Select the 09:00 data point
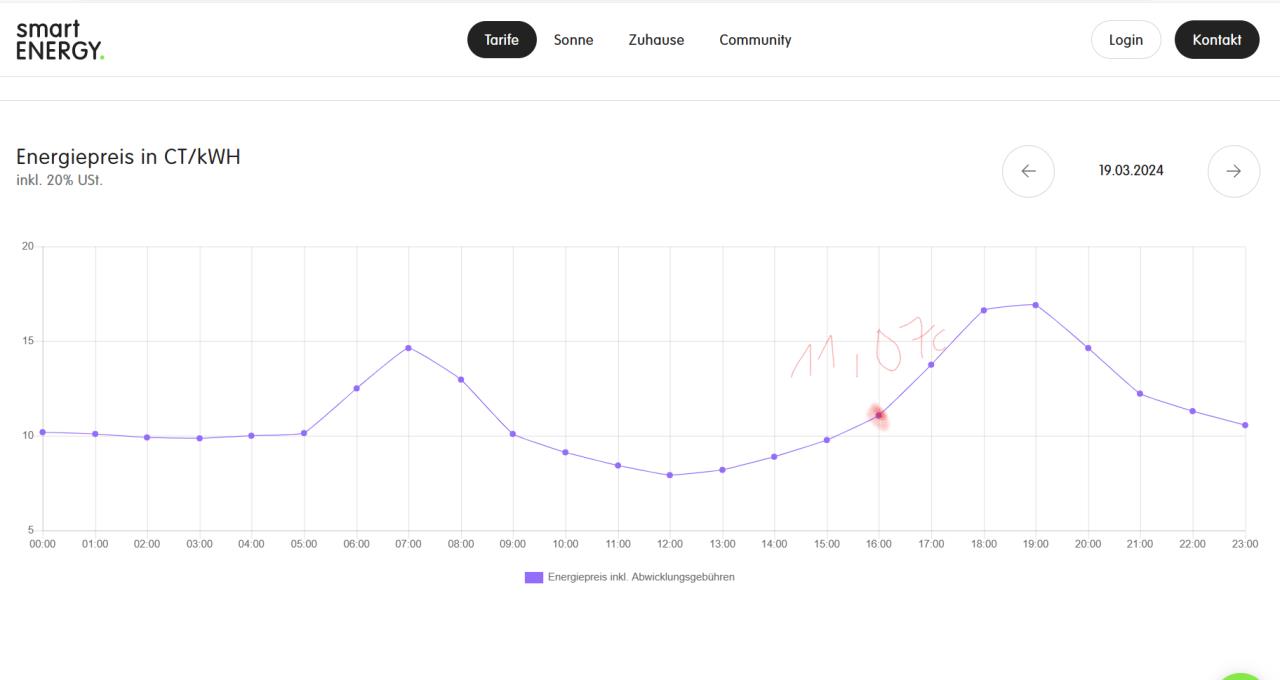 pos(513,434)
